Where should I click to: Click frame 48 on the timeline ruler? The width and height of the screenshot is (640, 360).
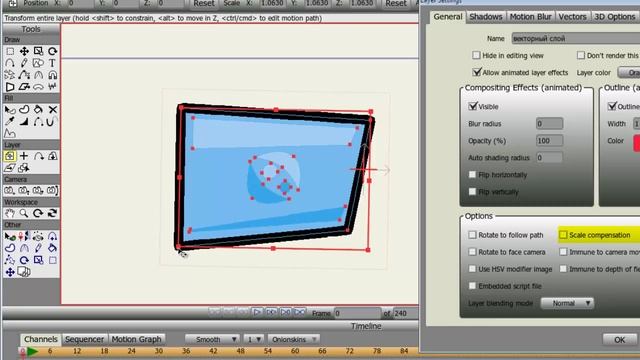[240, 351]
